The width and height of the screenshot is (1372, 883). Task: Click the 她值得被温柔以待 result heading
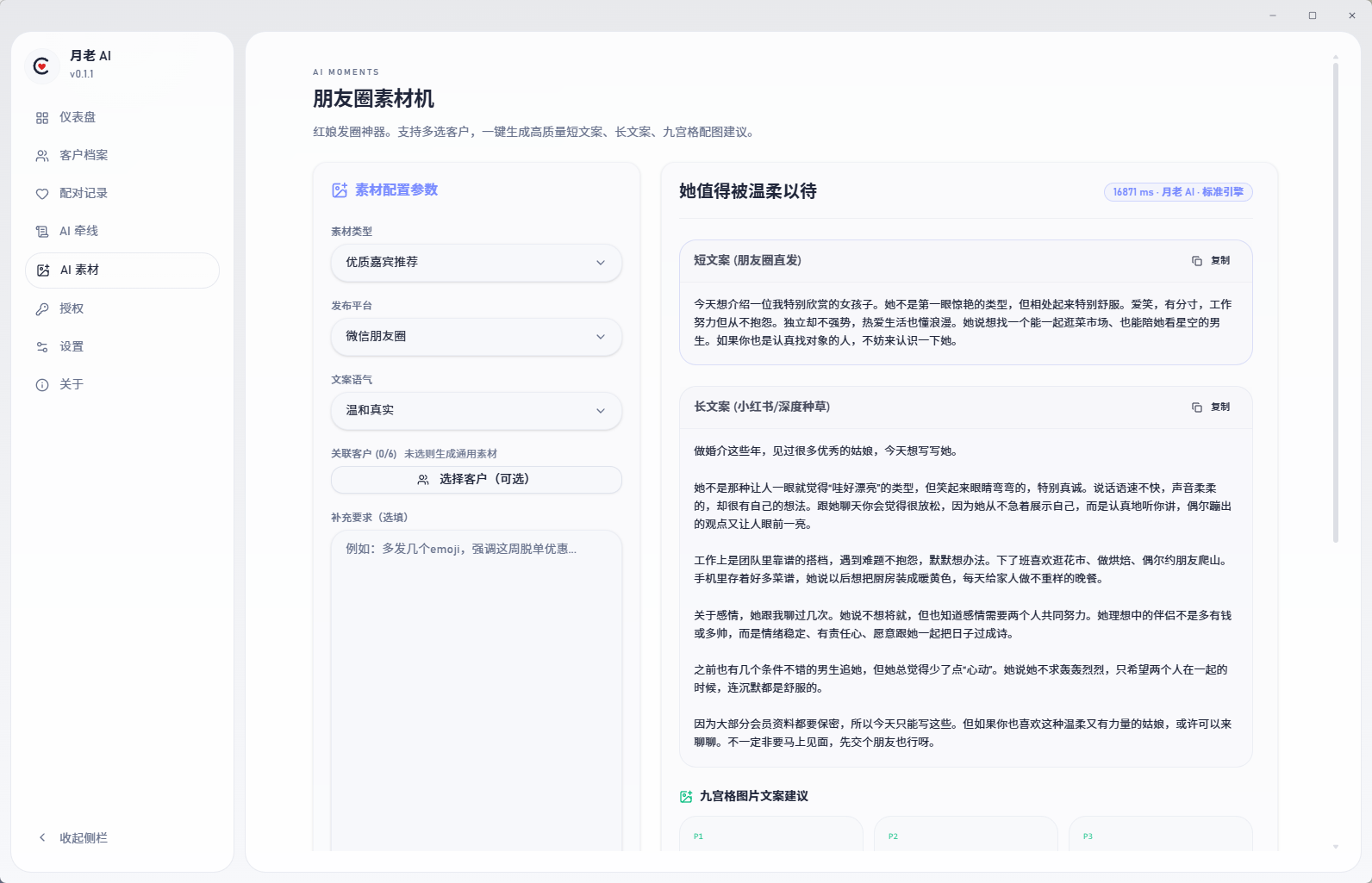click(748, 191)
